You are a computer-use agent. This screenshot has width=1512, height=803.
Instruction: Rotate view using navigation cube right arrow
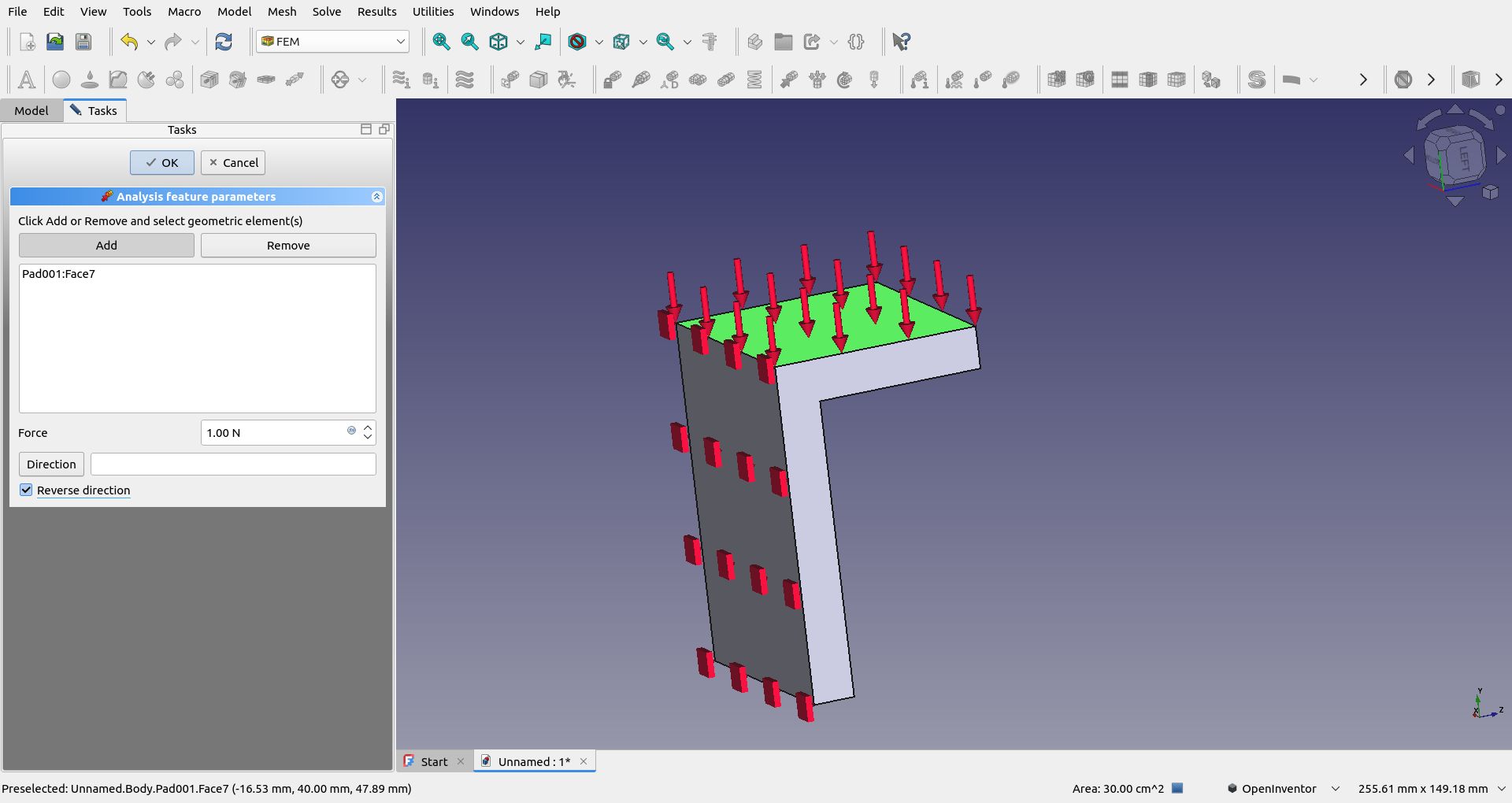(1501, 156)
